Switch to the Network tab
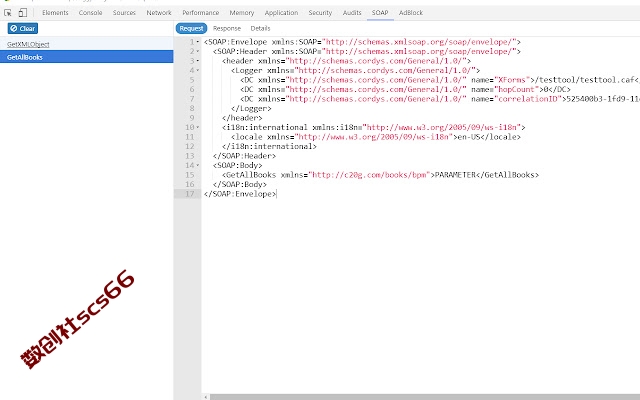 [159, 13]
